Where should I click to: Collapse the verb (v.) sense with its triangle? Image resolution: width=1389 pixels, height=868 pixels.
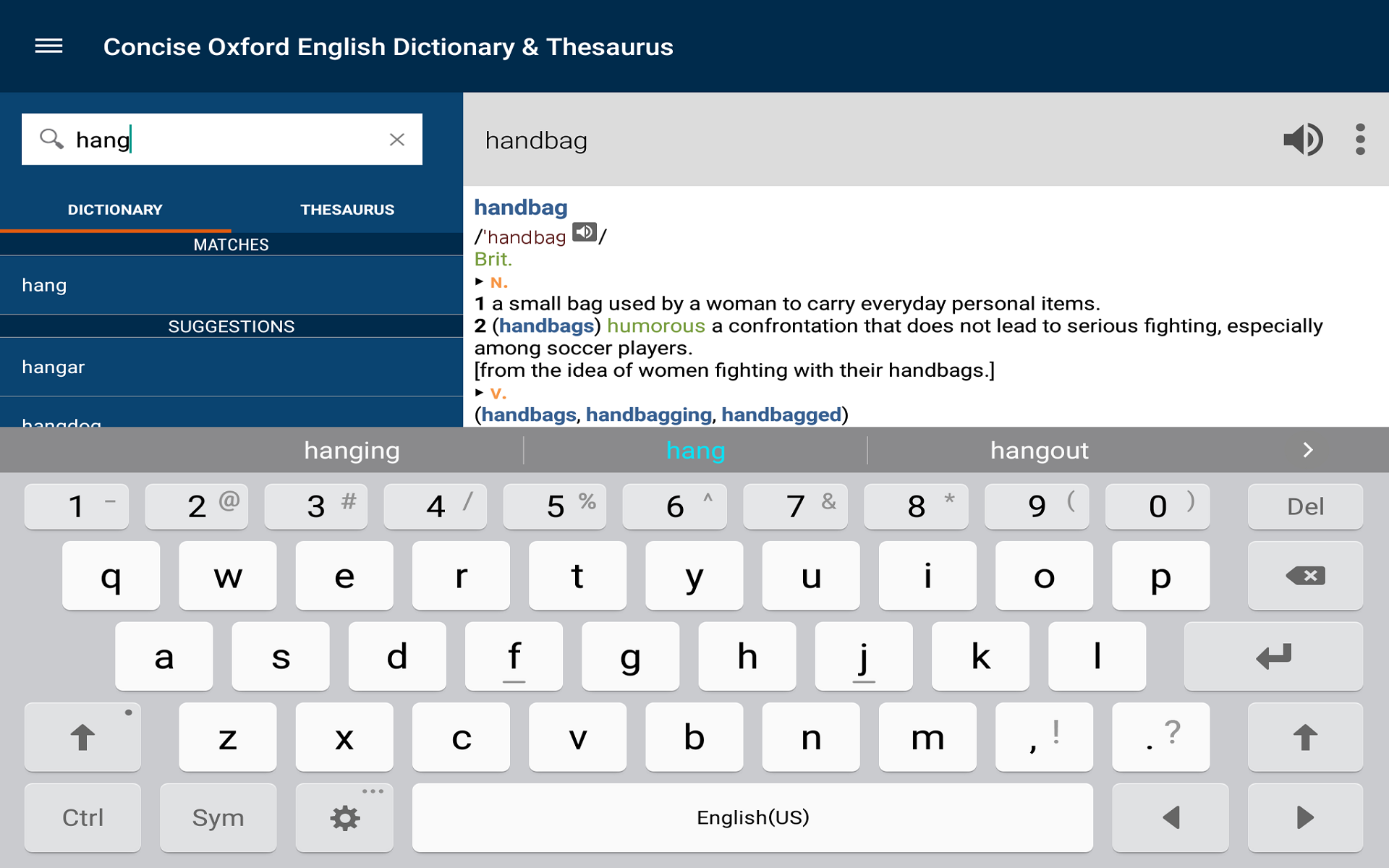tap(480, 393)
